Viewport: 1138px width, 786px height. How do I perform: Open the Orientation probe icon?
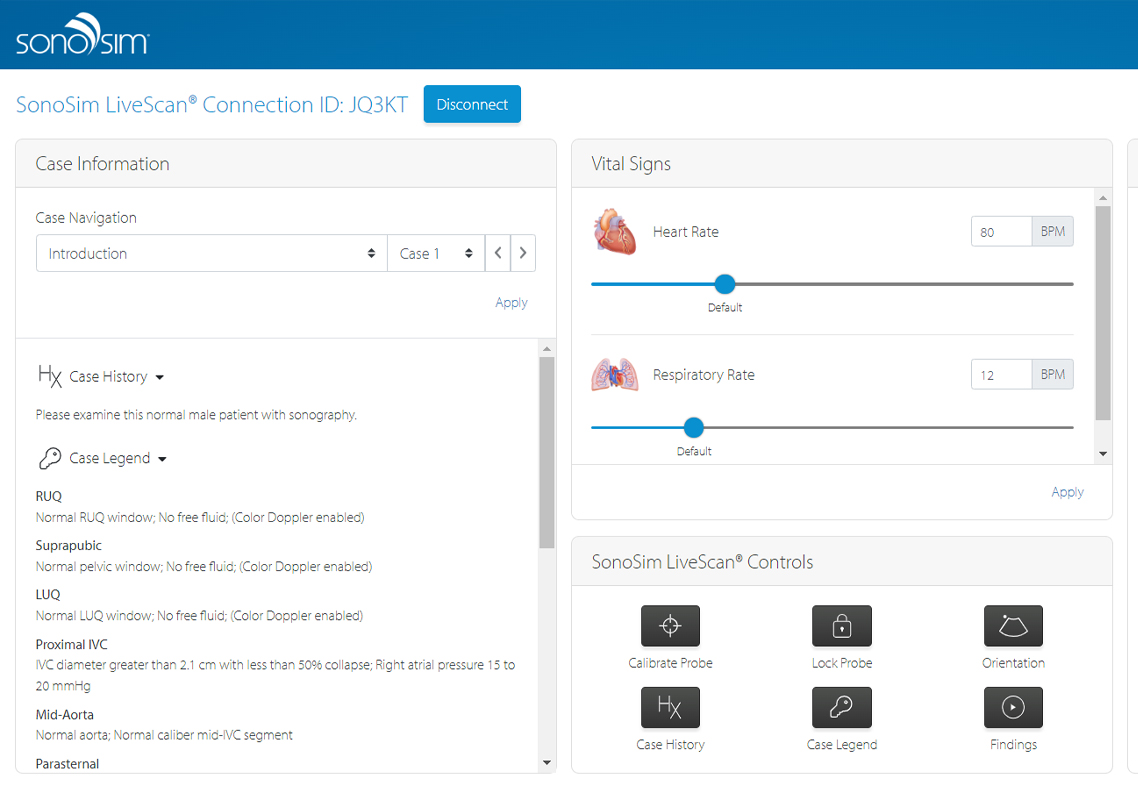(x=1012, y=626)
